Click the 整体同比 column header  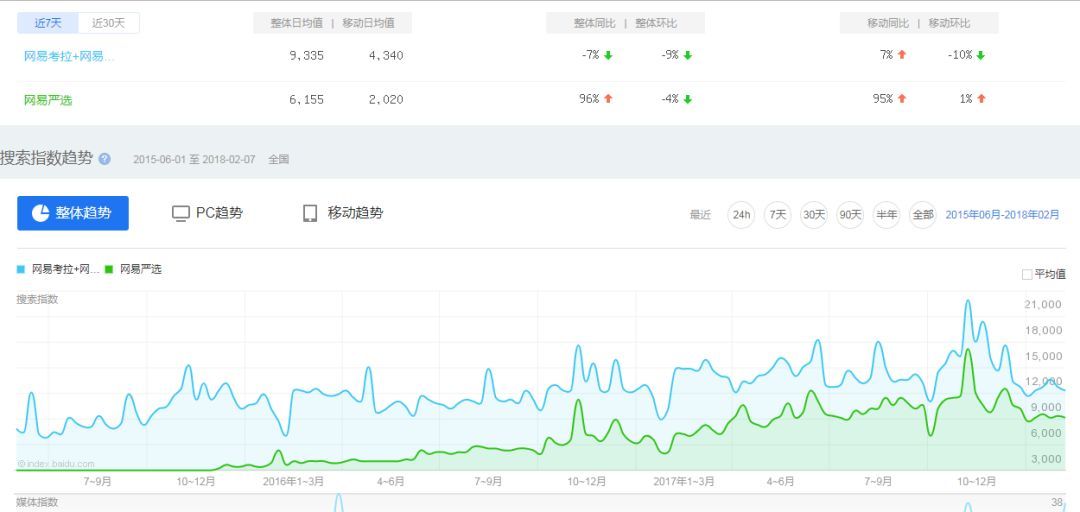(x=595, y=23)
